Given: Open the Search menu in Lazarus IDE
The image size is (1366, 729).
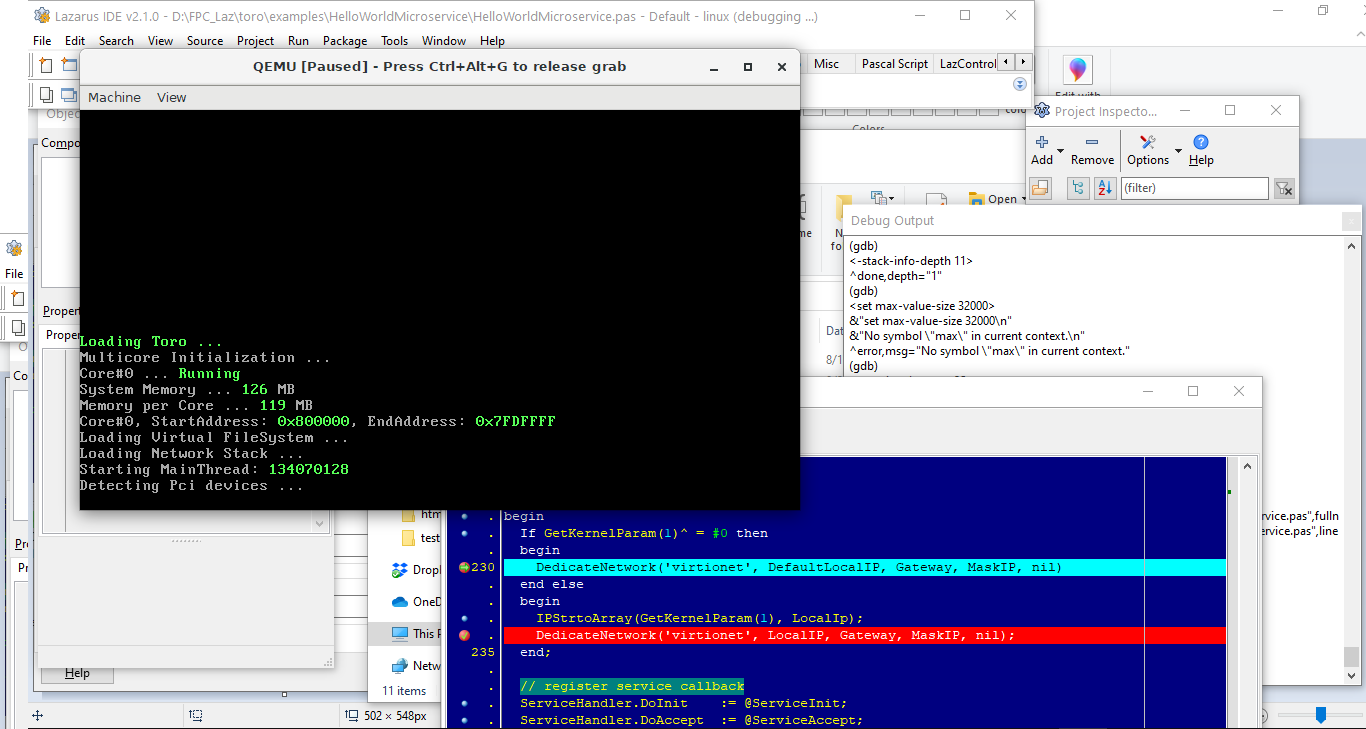Looking at the screenshot, I should tap(116, 41).
